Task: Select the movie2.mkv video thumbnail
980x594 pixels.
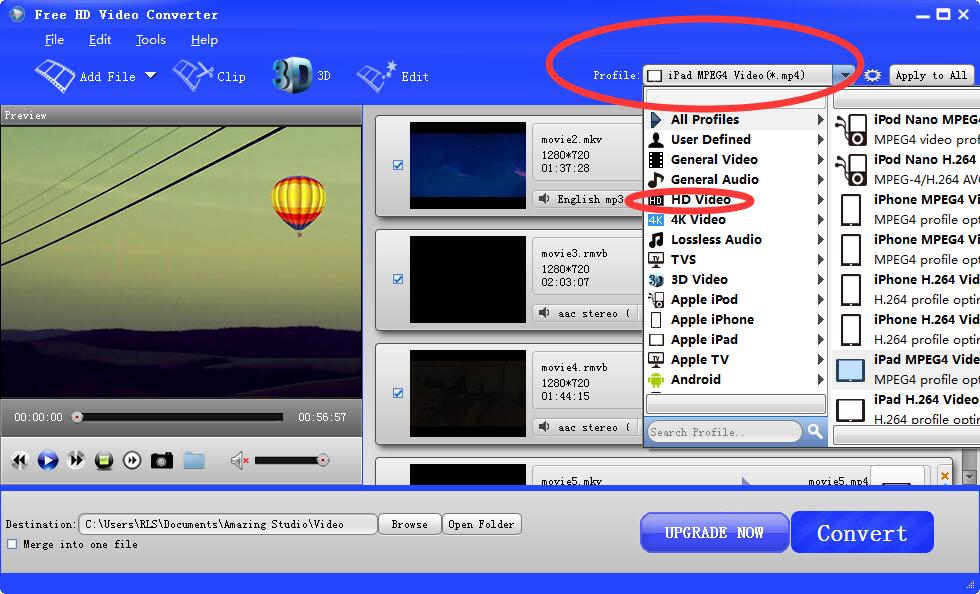Action: point(468,166)
